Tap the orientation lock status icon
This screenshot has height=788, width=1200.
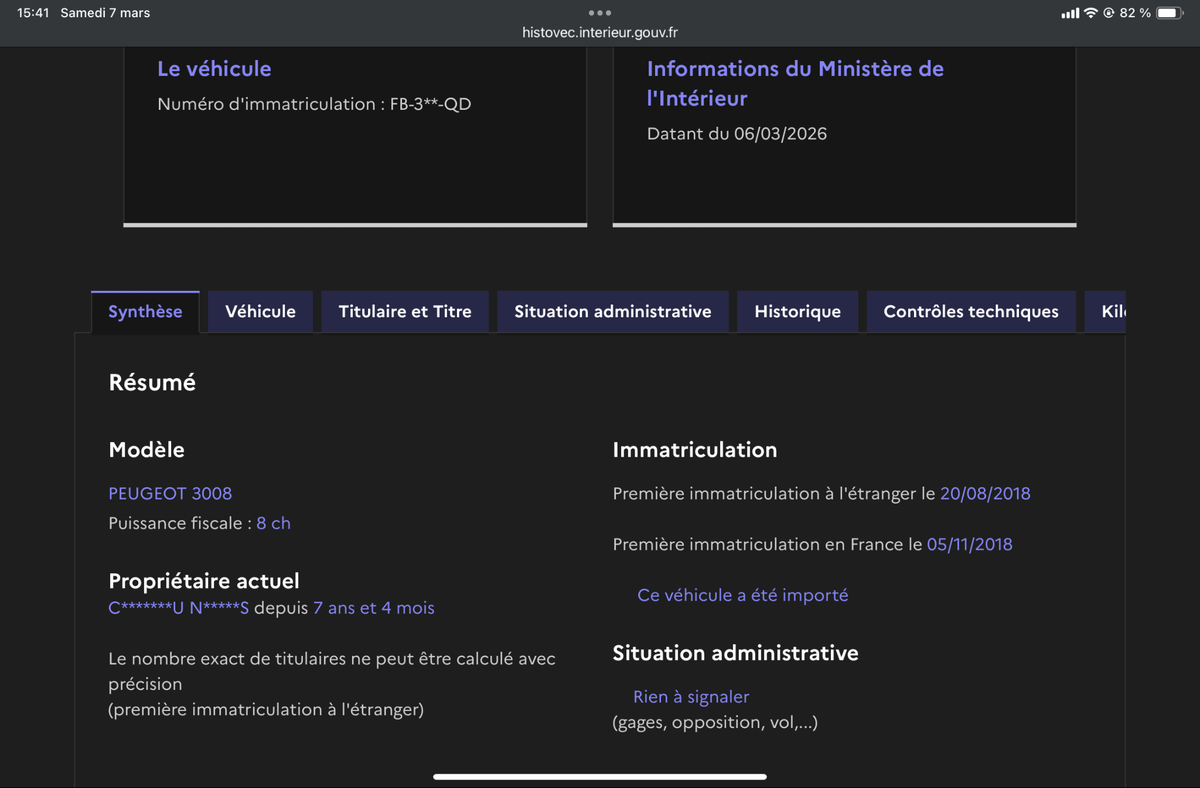(1109, 13)
